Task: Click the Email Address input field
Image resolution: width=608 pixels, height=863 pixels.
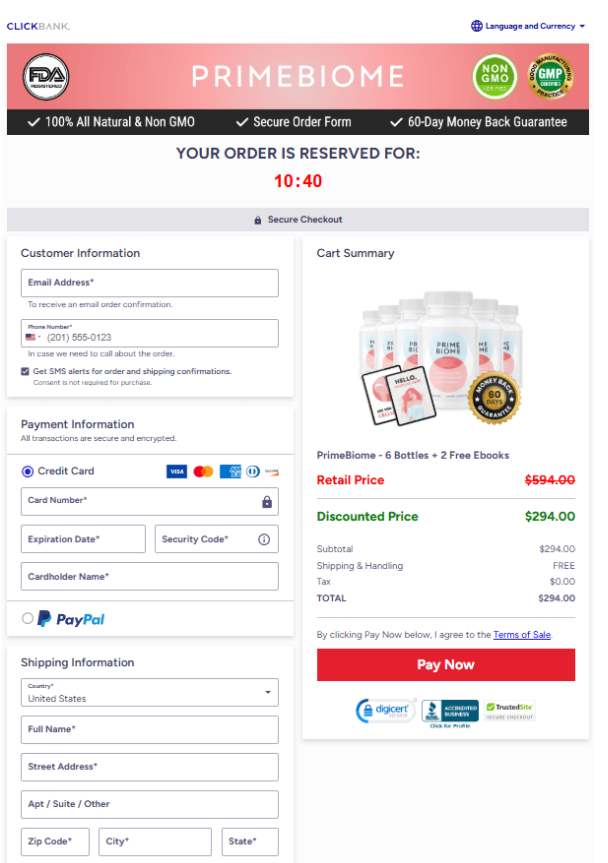Action: pos(149,283)
